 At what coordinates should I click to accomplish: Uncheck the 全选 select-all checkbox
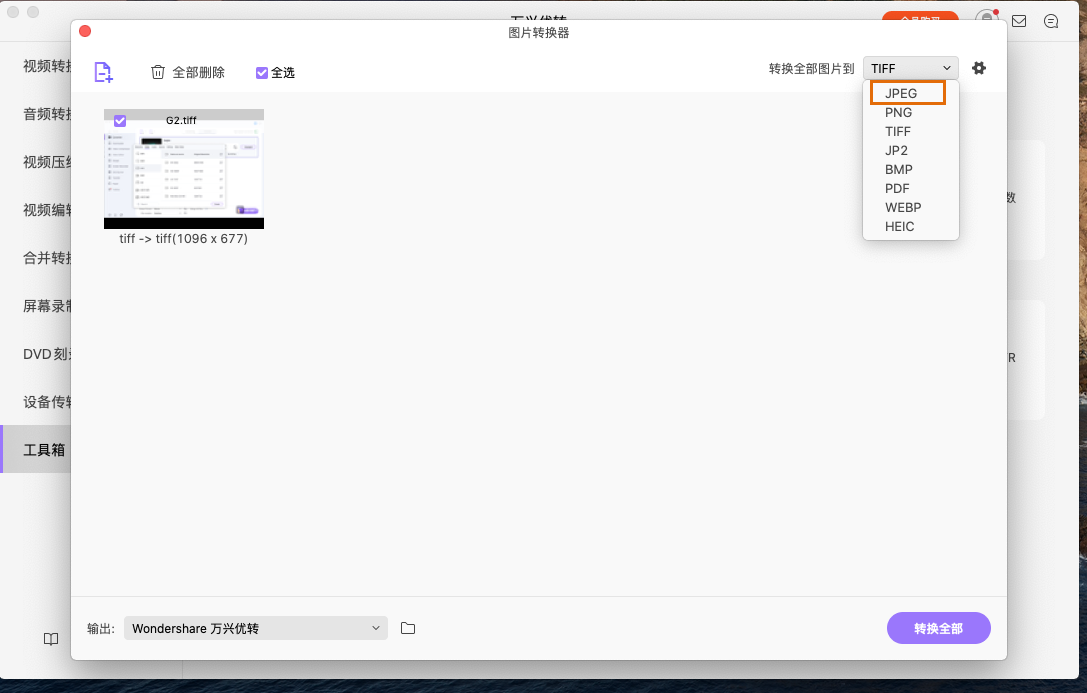(262, 72)
